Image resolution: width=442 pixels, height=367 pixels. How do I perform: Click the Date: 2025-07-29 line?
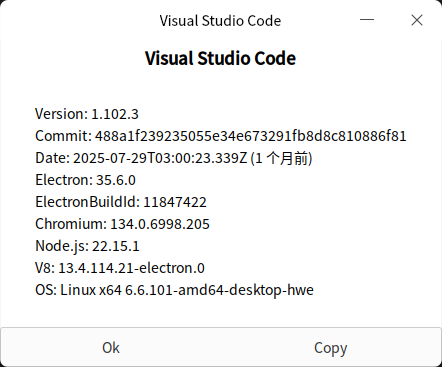pyautogui.click(x=174, y=158)
